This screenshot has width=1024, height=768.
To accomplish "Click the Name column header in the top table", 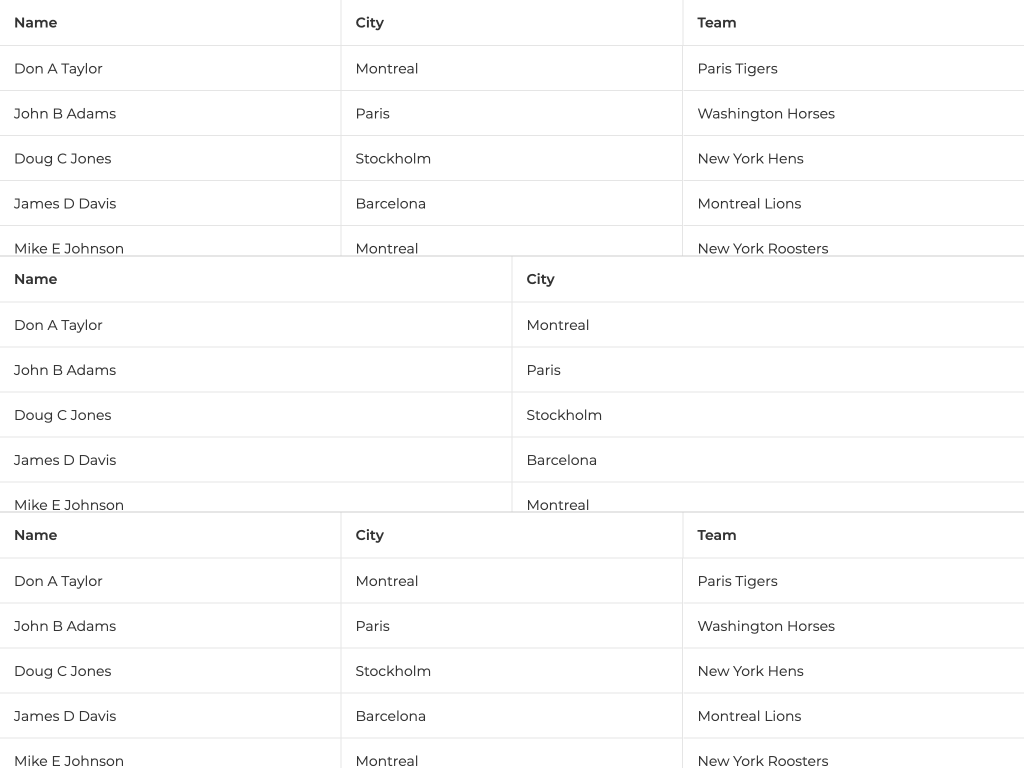I will pyautogui.click(x=36, y=23).
